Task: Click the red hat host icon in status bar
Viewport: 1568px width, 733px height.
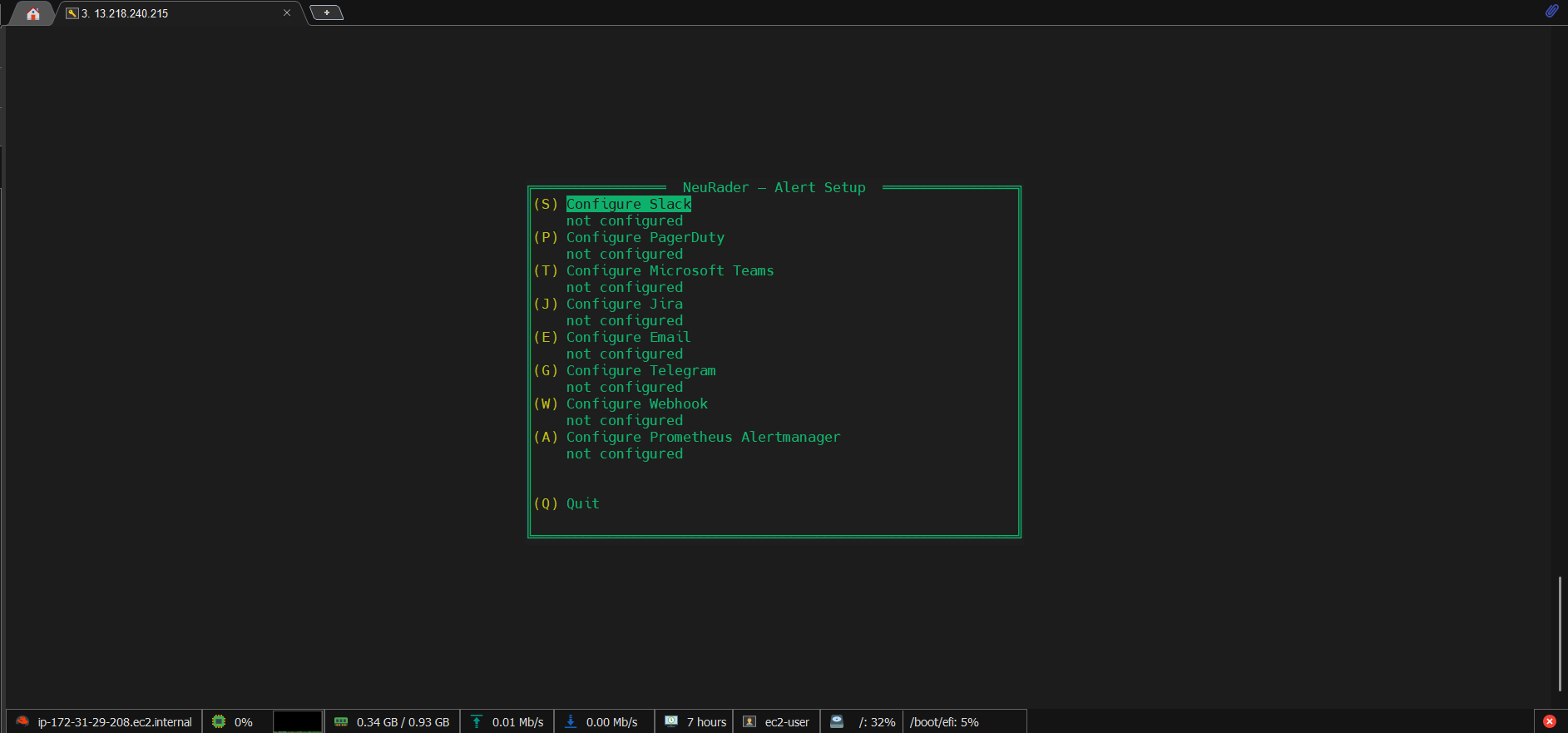Action: [22, 721]
